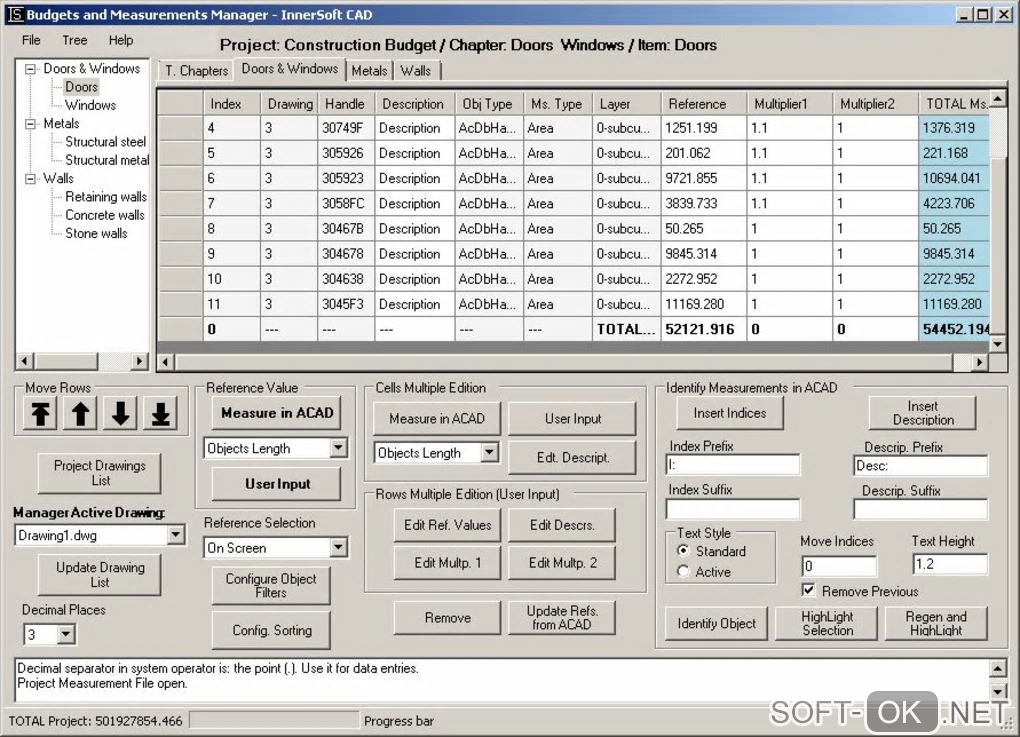Move selected row up one position
Image resolution: width=1020 pixels, height=737 pixels.
tap(80, 414)
